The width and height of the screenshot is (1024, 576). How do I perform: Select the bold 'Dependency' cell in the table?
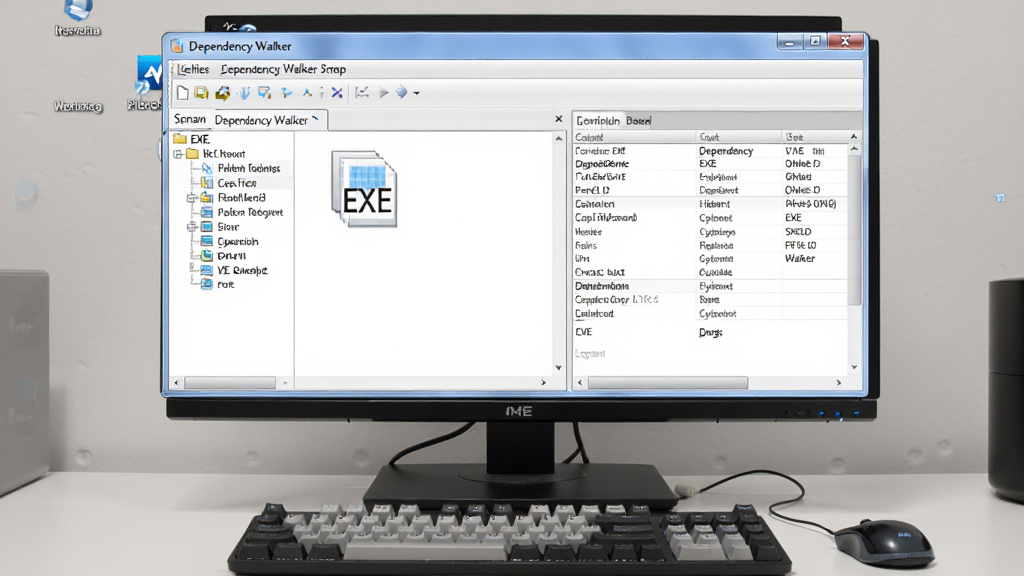click(x=726, y=151)
